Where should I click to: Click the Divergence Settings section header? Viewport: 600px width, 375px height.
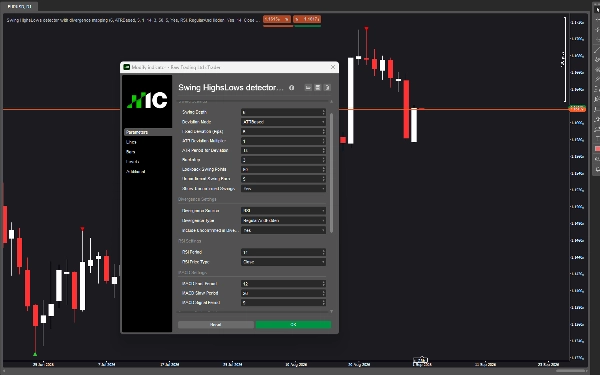pos(197,199)
